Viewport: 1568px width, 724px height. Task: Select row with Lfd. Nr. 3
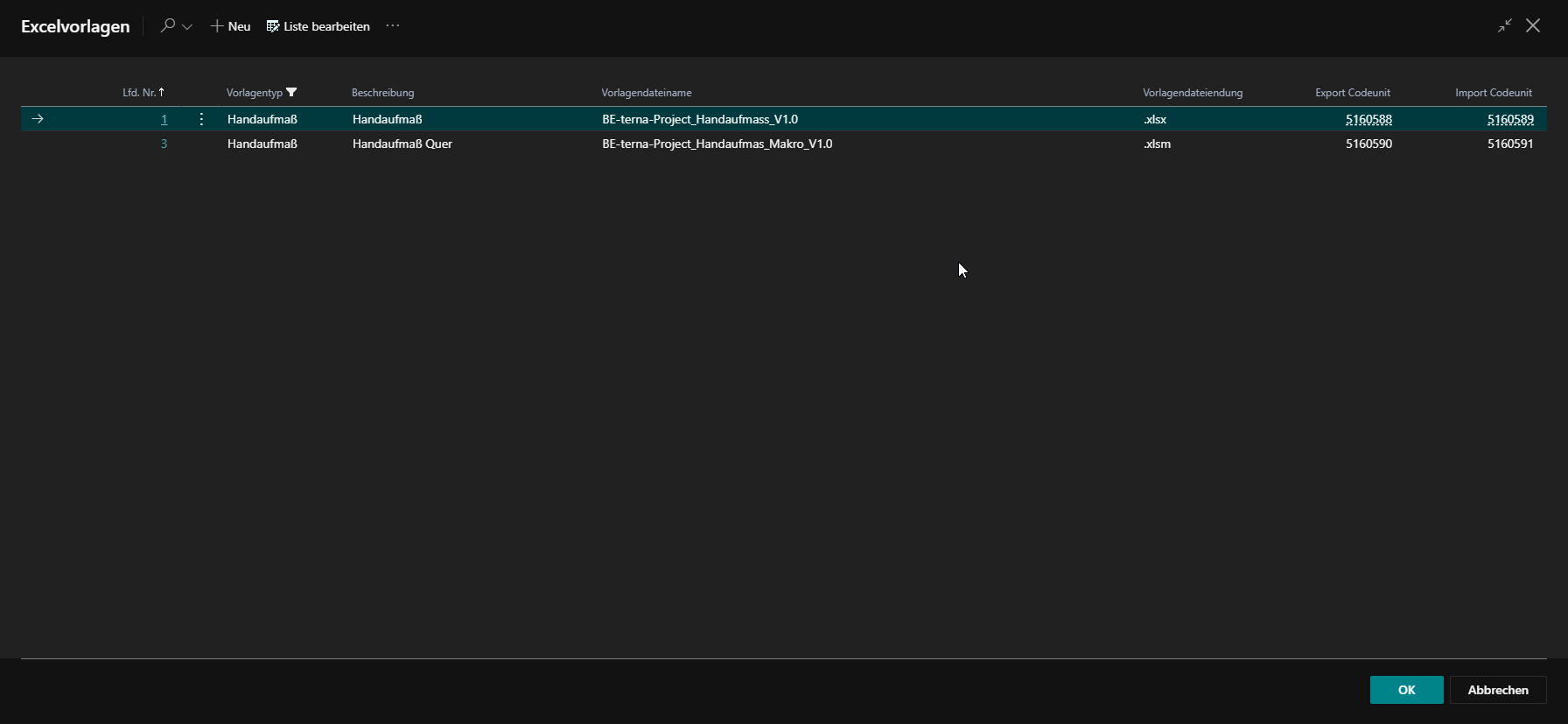point(164,144)
